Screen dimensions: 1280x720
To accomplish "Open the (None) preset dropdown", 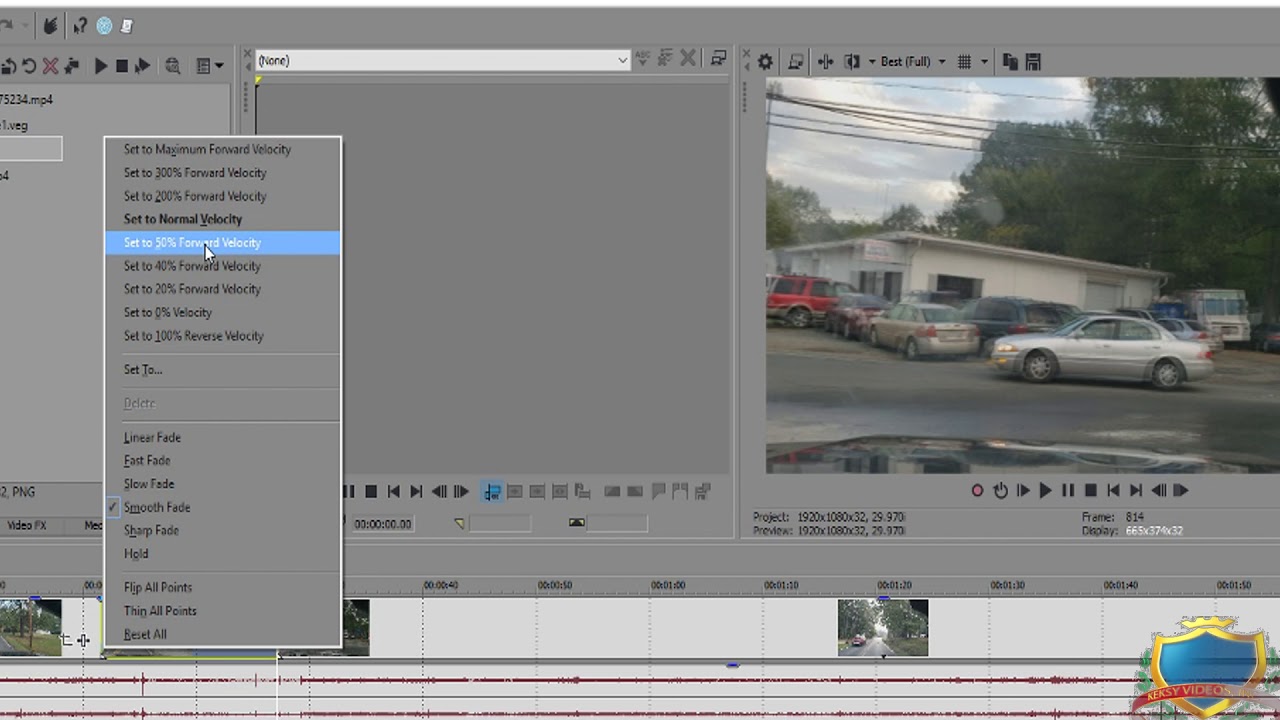I will pos(443,60).
